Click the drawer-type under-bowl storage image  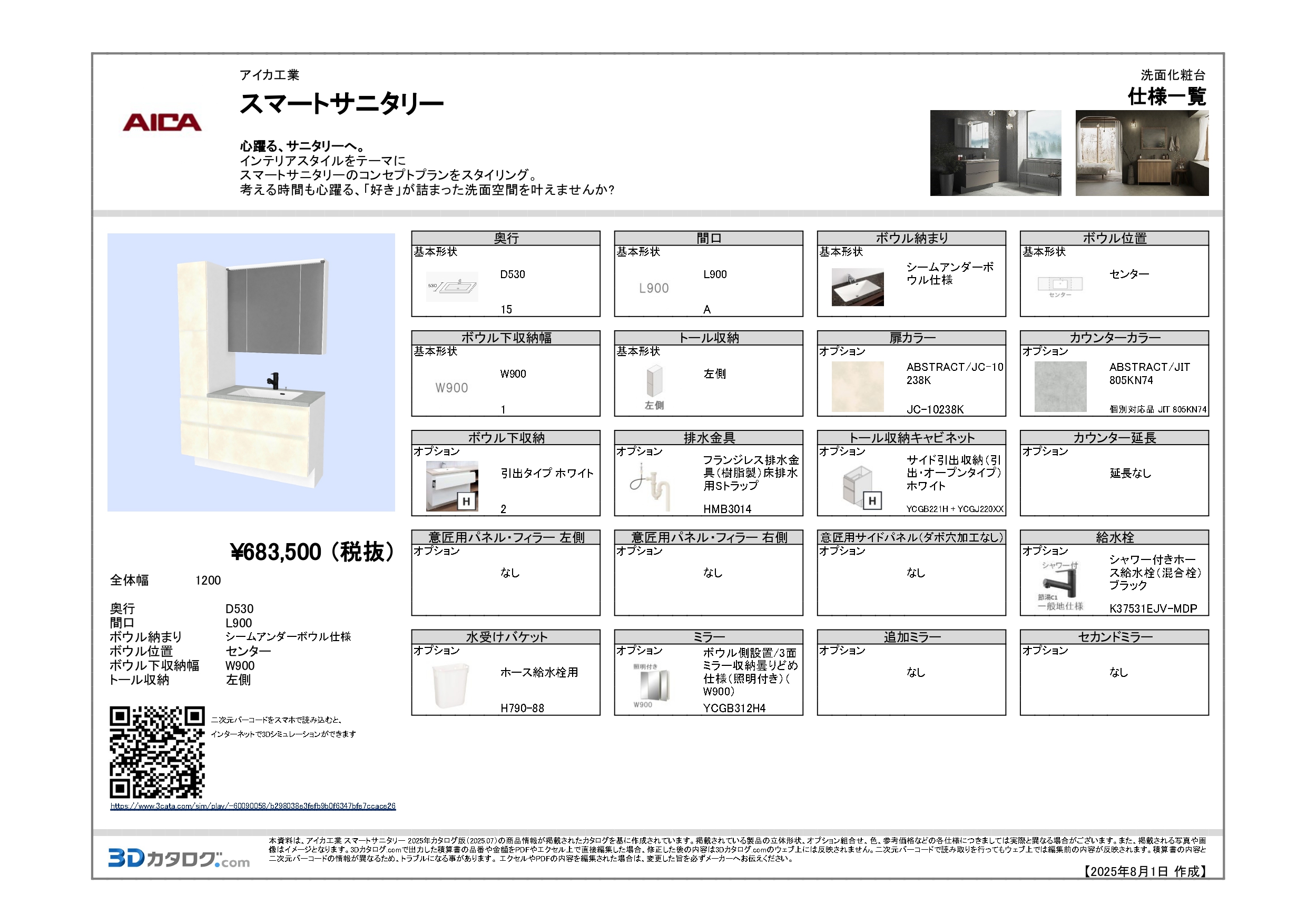click(x=452, y=486)
